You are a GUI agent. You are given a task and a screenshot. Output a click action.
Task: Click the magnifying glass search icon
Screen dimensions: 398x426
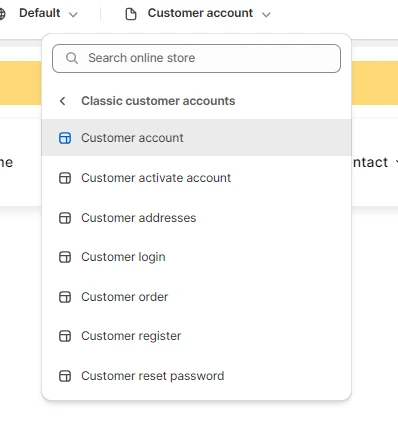click(72, 58)
